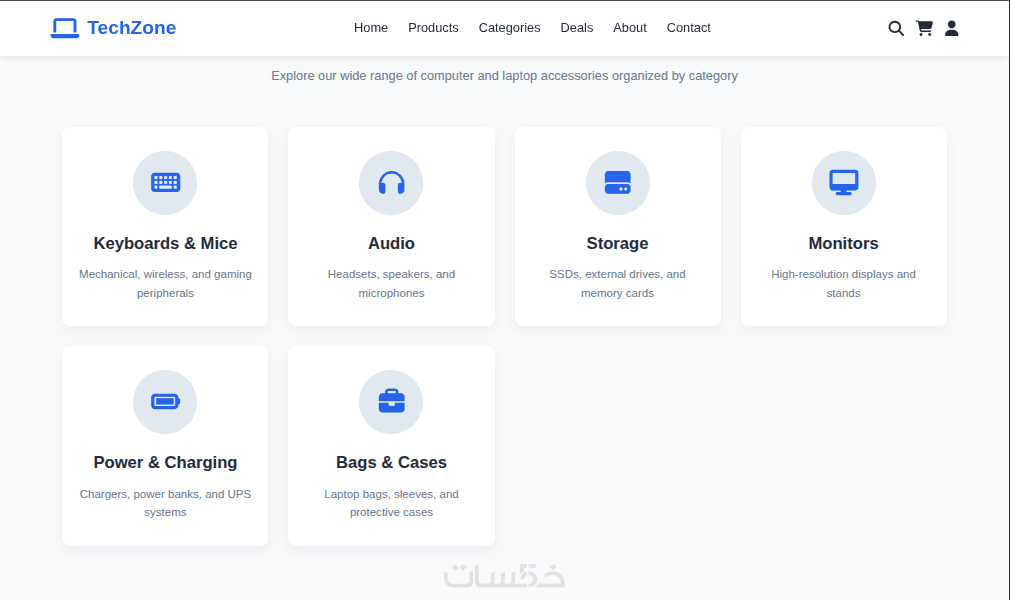Open the shopping cart icon
This screenshot has height=600, width=1010.
(924, 28)
